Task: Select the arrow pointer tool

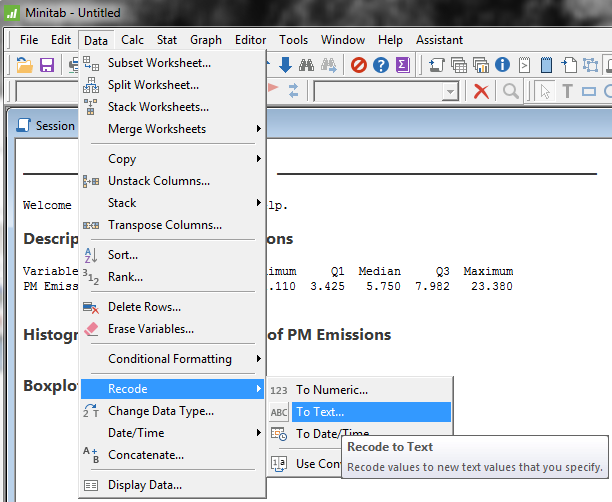Action: (x=545, y=92)
